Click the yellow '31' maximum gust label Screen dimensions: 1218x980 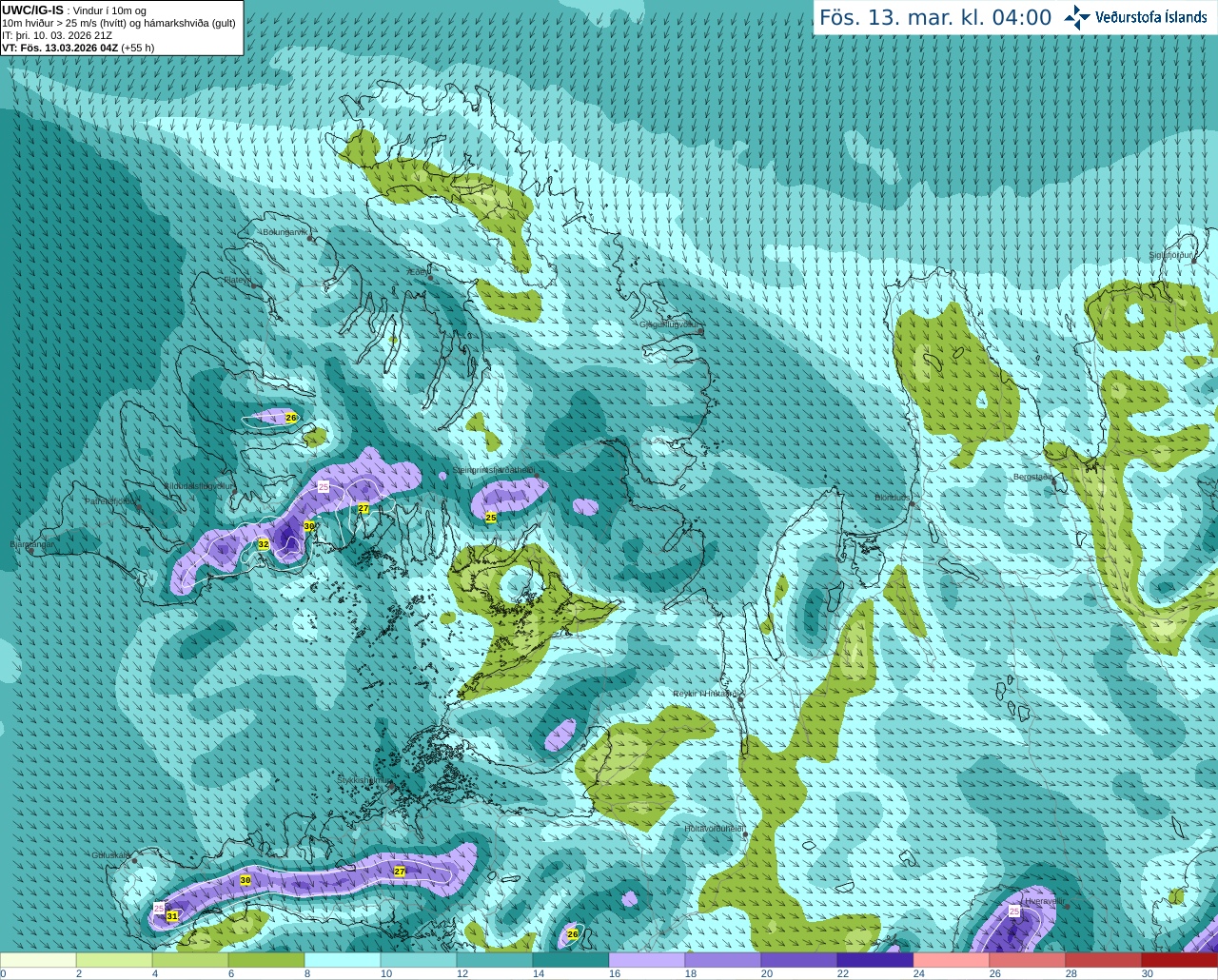point(172,916)
